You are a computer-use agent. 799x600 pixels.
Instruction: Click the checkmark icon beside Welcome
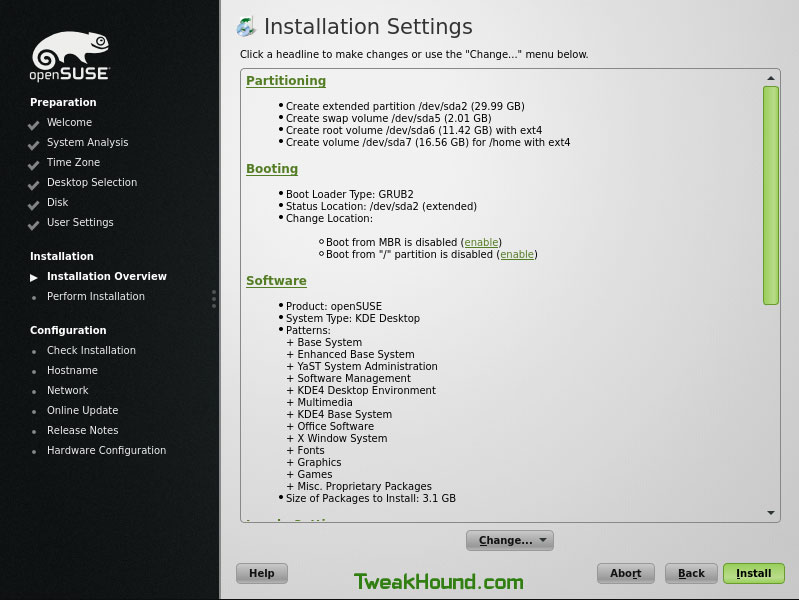click(34, 125)
